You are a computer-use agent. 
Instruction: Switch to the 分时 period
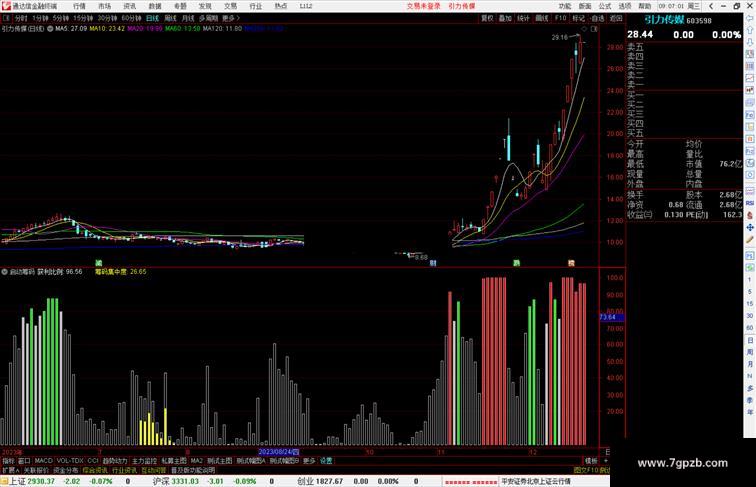tap(21, 18)
